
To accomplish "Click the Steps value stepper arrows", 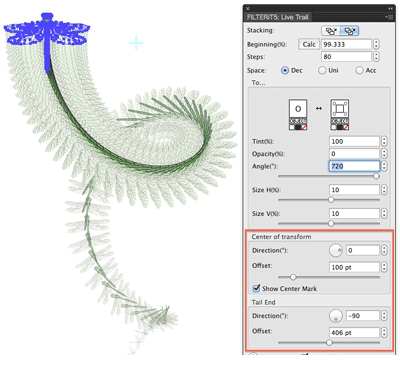I will coord(376,56).
